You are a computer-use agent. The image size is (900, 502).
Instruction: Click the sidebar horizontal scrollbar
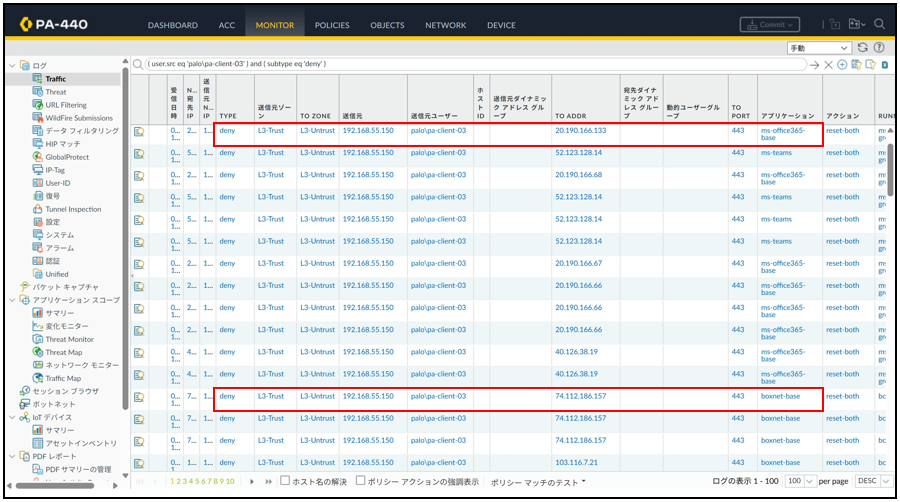(x=55, y=486)
